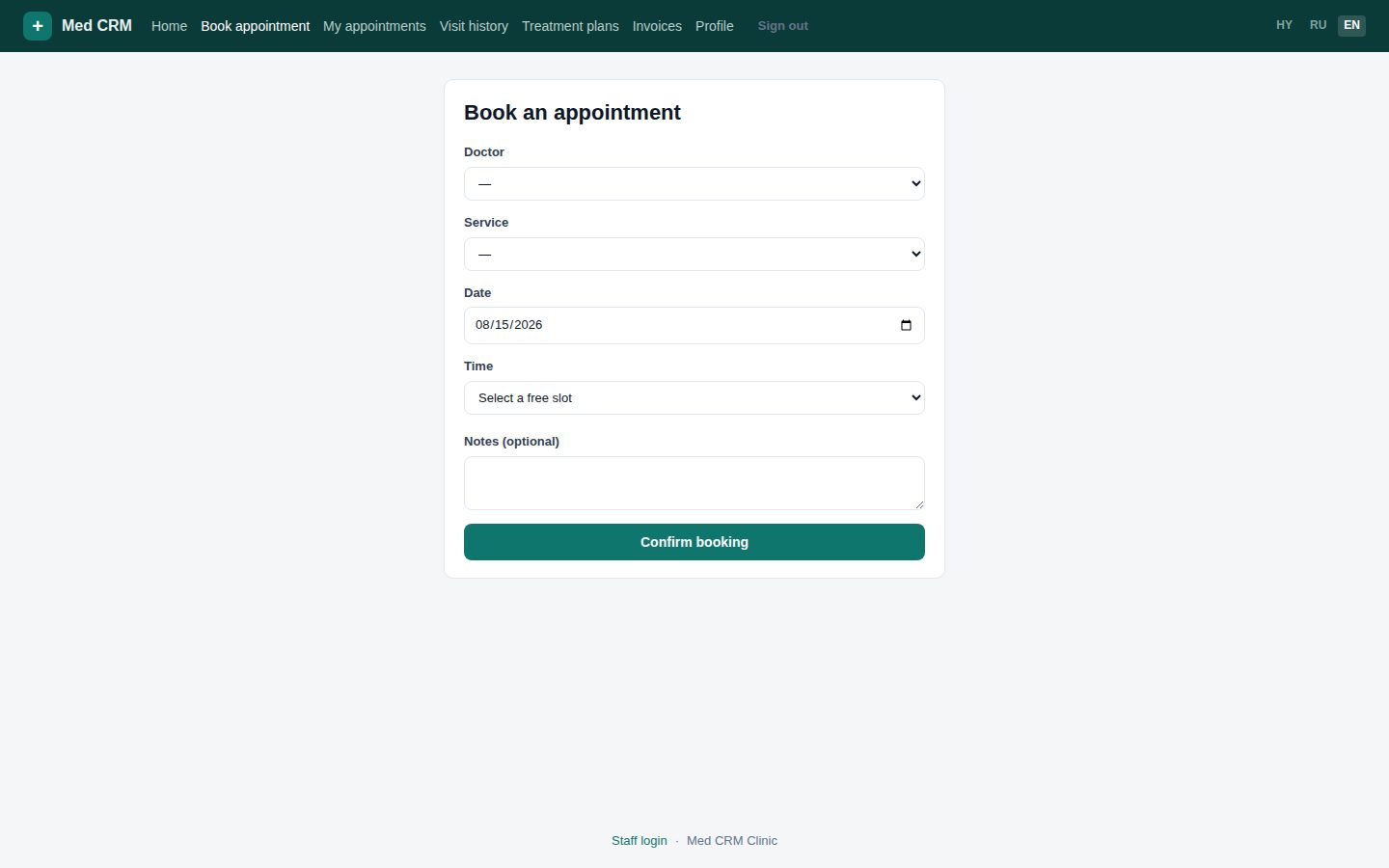Viewport: 1389px width, 868px height.
Task: Go to Invoices
Action: point(657,26)
